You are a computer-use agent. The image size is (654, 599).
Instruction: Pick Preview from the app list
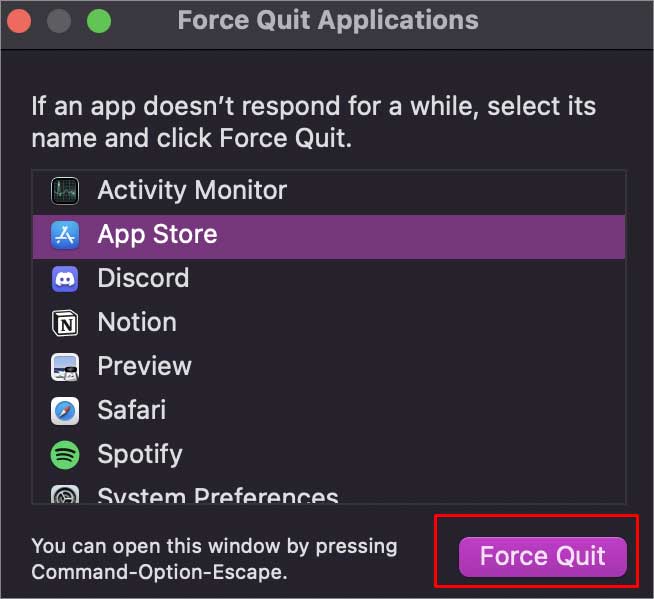click(329, 366)
